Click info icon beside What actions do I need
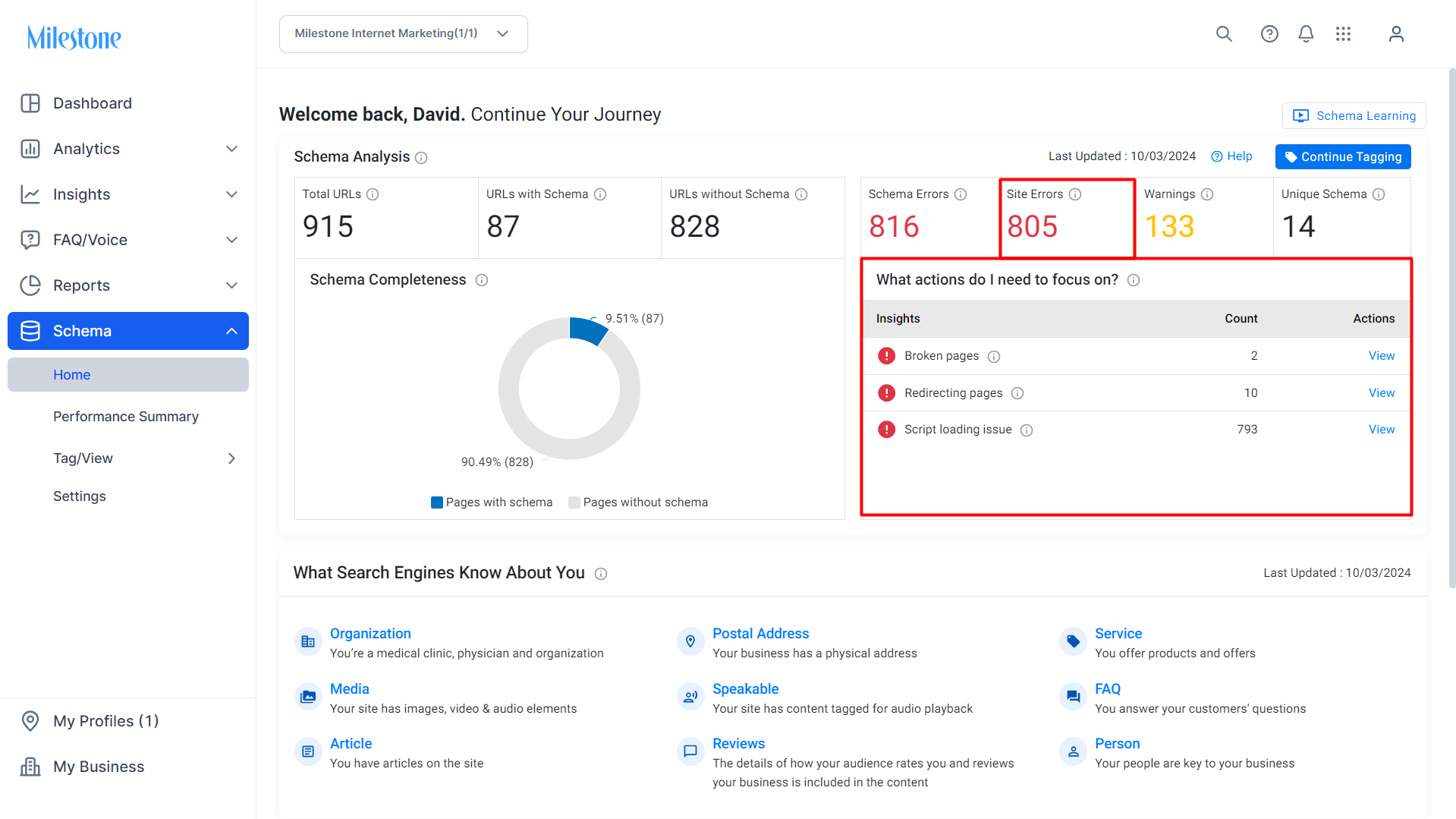Image resolution: width=1456 pixels, height=819 pixels. pyautogui.click(x=1134, y=280)
